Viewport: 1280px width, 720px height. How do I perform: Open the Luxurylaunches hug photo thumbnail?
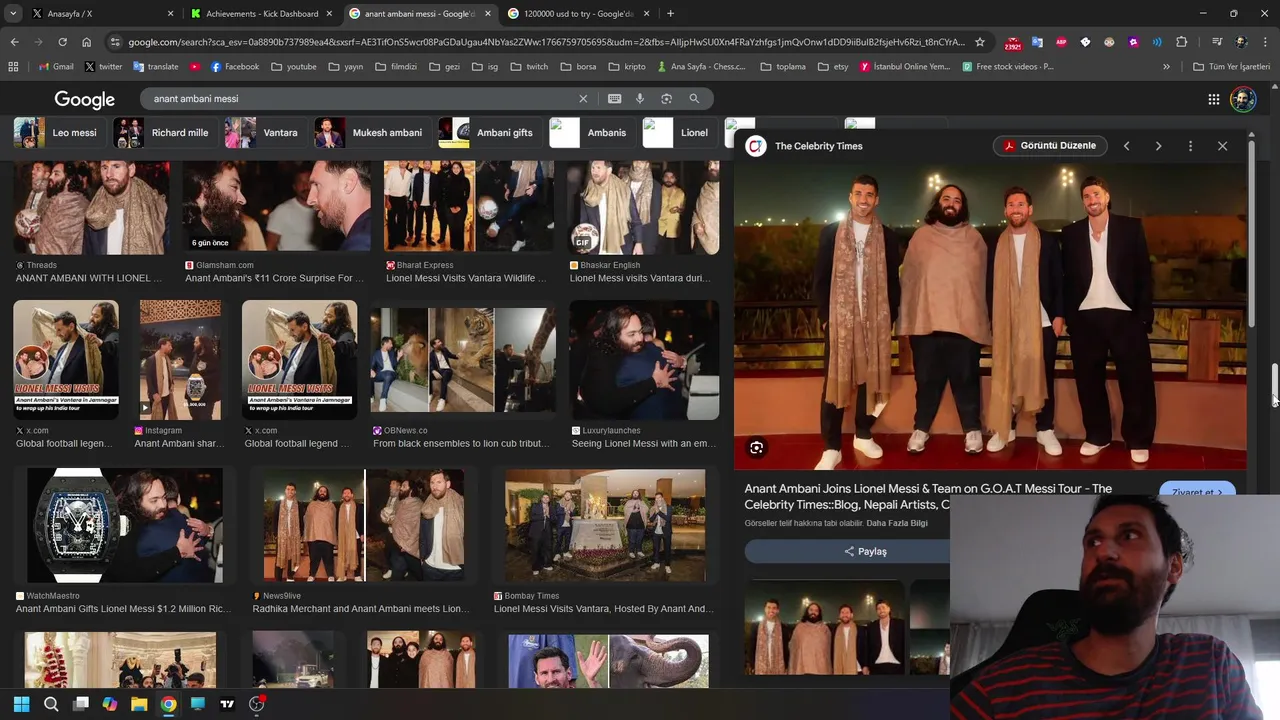click(644, 360)
